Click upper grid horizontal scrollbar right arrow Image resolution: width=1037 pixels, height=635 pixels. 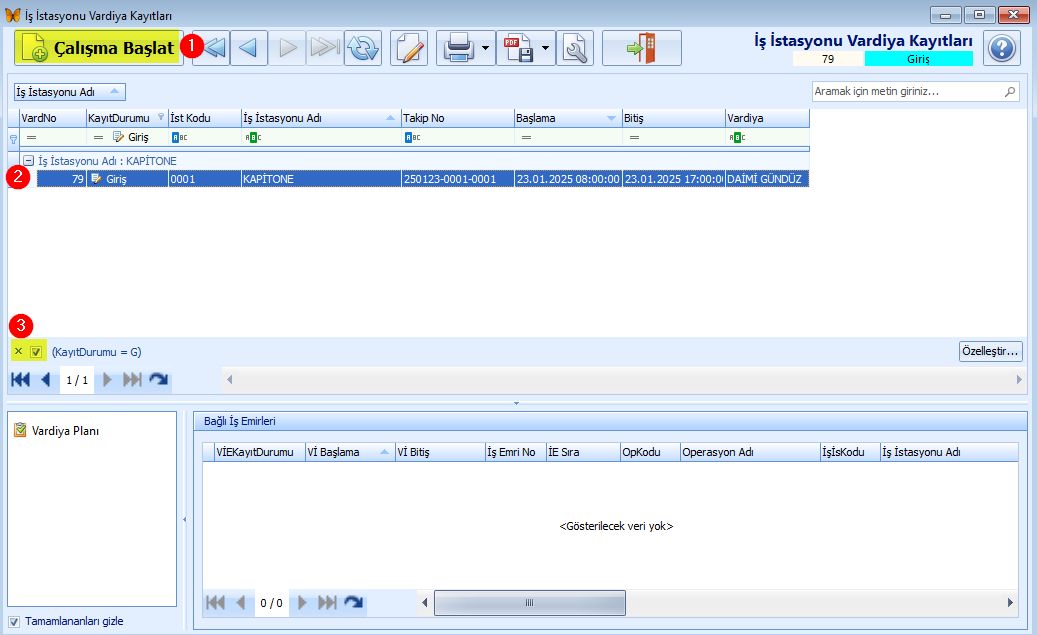tap(1019, 380)
